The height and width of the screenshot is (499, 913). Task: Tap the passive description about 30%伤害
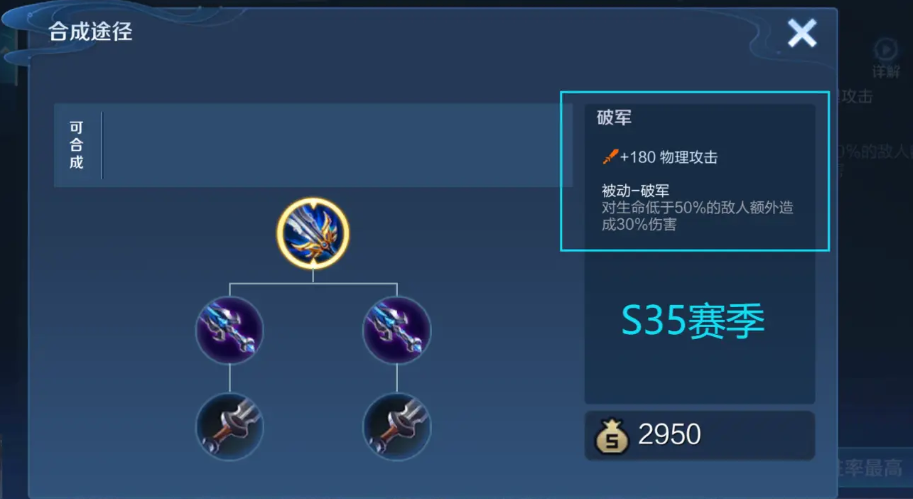pos(697,216)
